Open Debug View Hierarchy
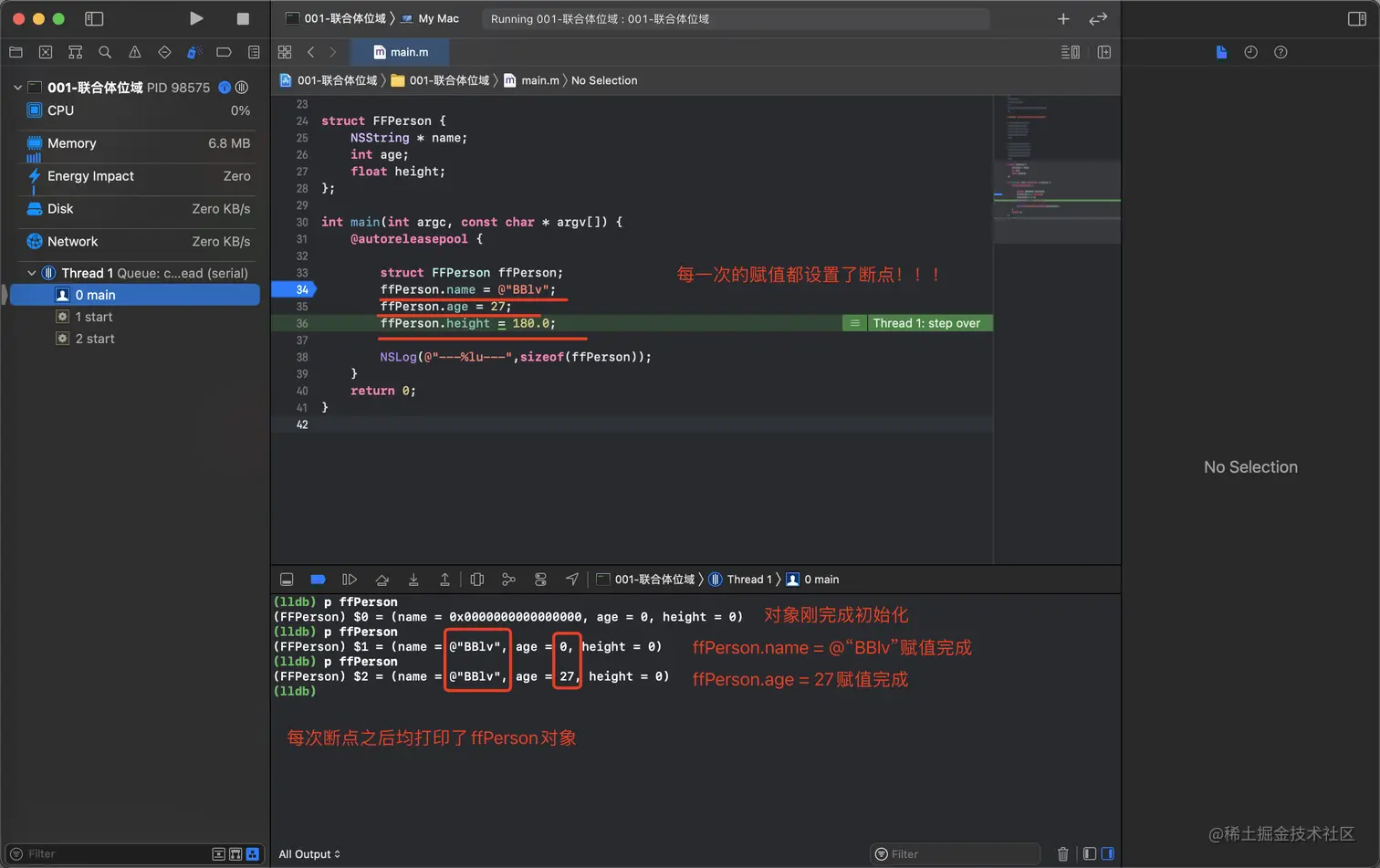This screenshot has height=868, width=1380. pyautogui.click(x=476, y=580)
